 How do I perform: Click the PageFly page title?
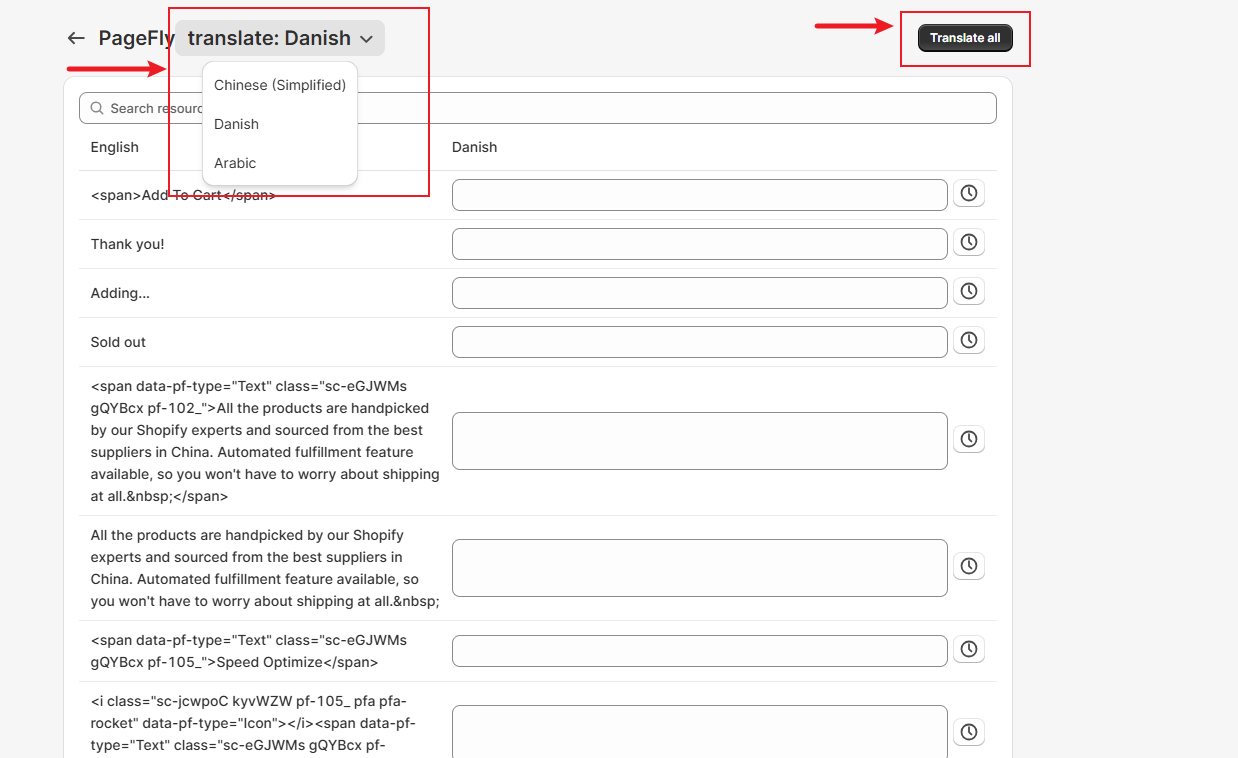(x=136, y=38)
